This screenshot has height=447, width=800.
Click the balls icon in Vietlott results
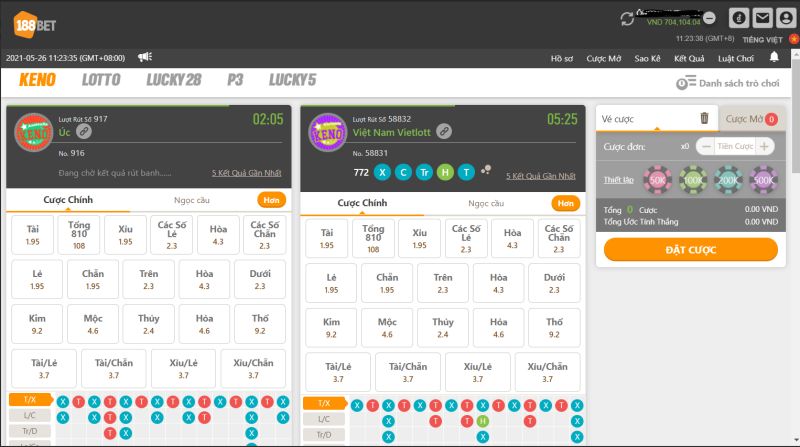pos(486,169)
